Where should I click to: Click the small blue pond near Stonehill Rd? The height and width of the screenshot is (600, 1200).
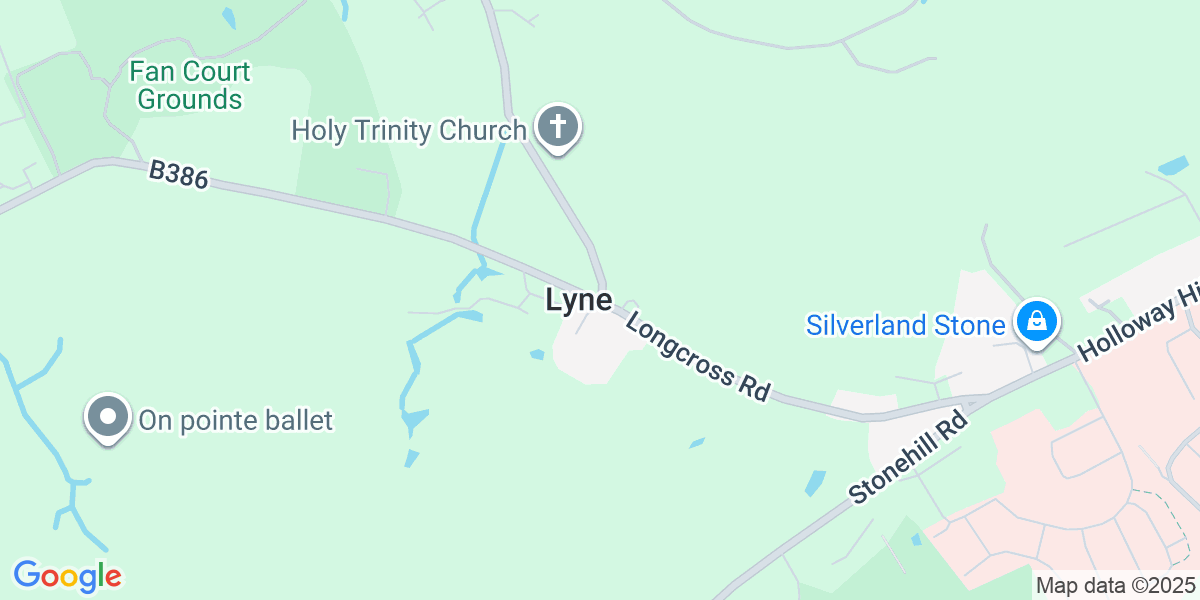tap(816, 483)
